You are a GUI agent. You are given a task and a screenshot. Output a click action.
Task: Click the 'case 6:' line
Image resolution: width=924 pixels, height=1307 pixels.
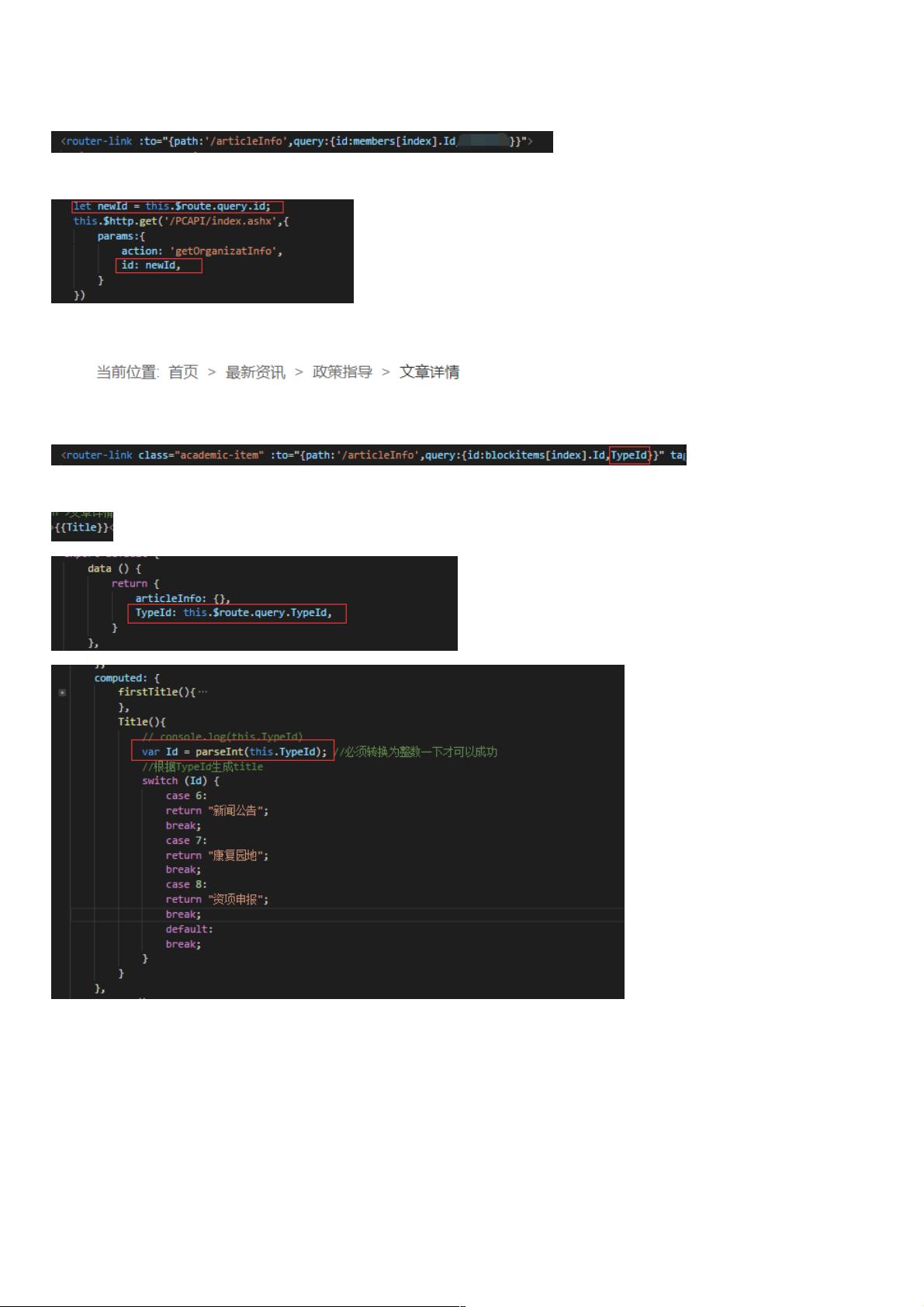tap(186, 796)
